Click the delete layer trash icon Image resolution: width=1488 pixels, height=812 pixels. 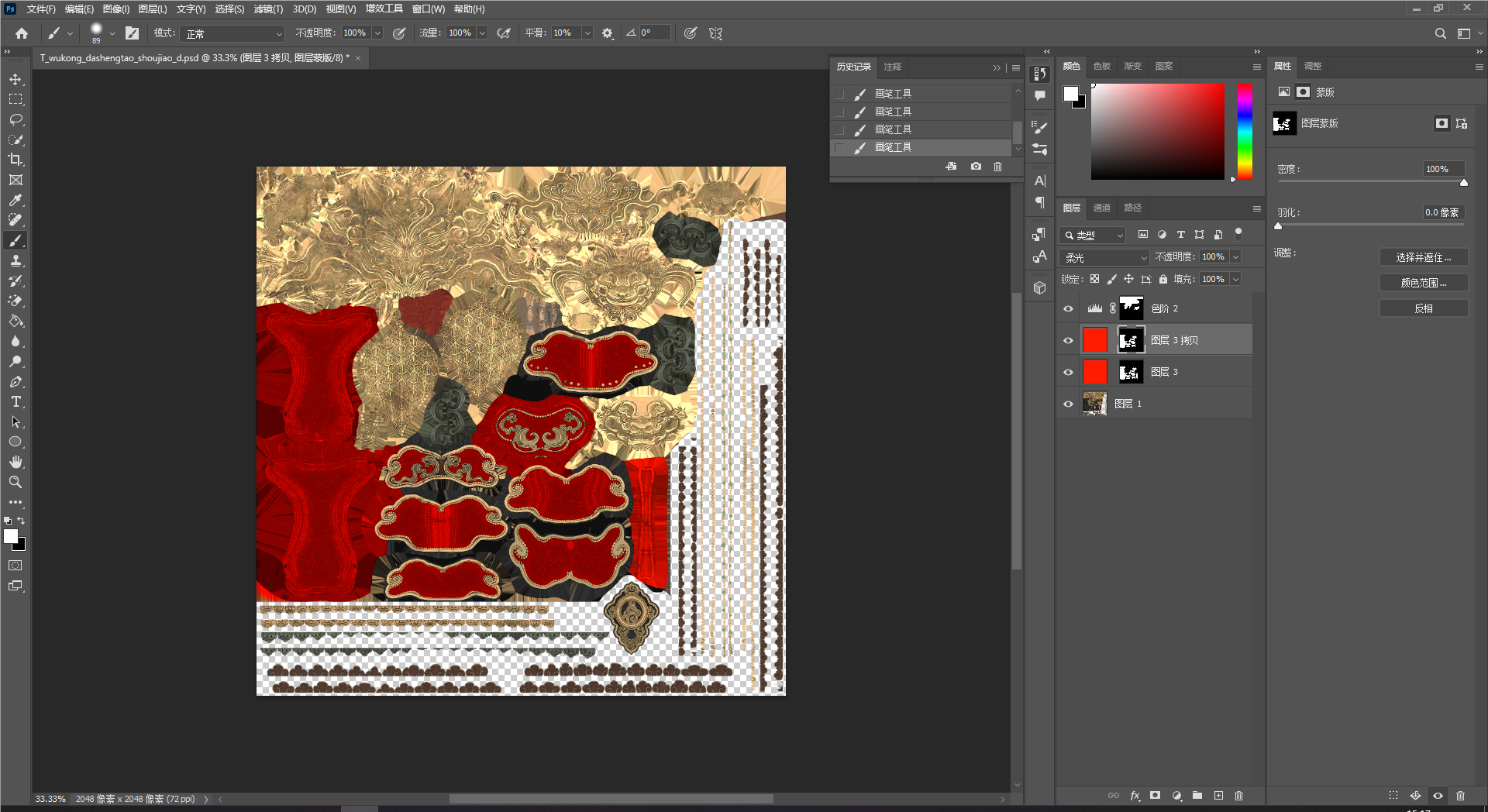click(1238, 796)
